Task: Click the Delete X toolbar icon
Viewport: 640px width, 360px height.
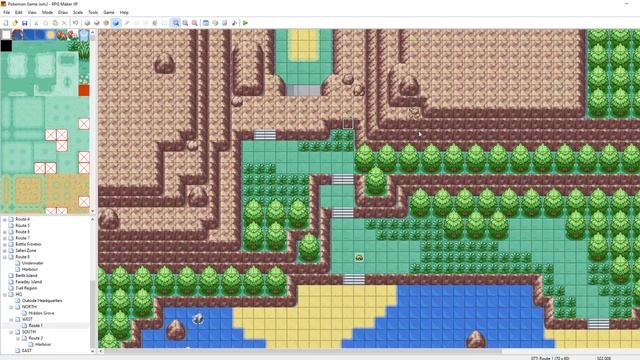Action: (64, 23)
